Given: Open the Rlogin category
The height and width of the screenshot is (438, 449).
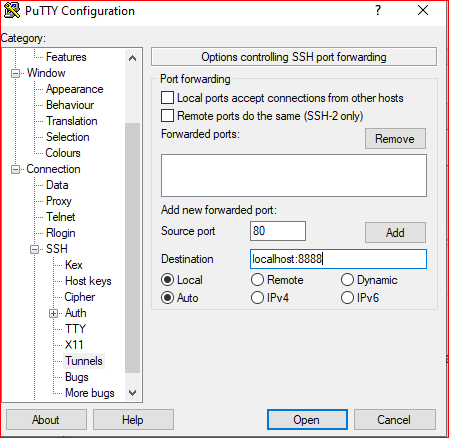Looking at the screenshot, I should click(x=61, y=233).
